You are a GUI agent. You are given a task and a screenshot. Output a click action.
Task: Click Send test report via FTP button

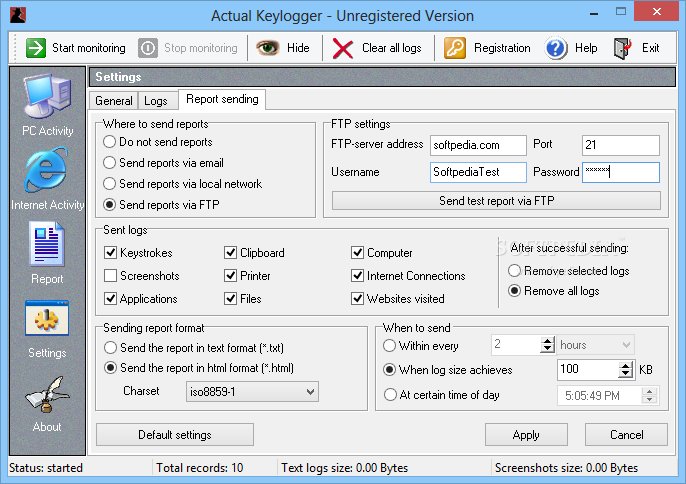pyautogui.click(x=496, y=201)
